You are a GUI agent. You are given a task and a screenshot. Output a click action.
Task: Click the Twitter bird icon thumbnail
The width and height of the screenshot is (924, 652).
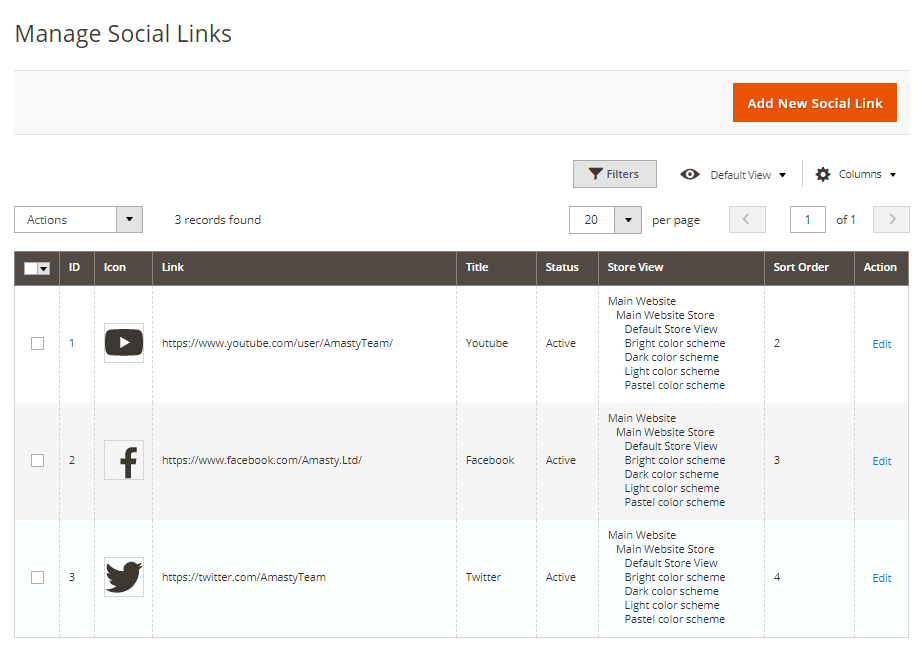click(x=124, y=577)
